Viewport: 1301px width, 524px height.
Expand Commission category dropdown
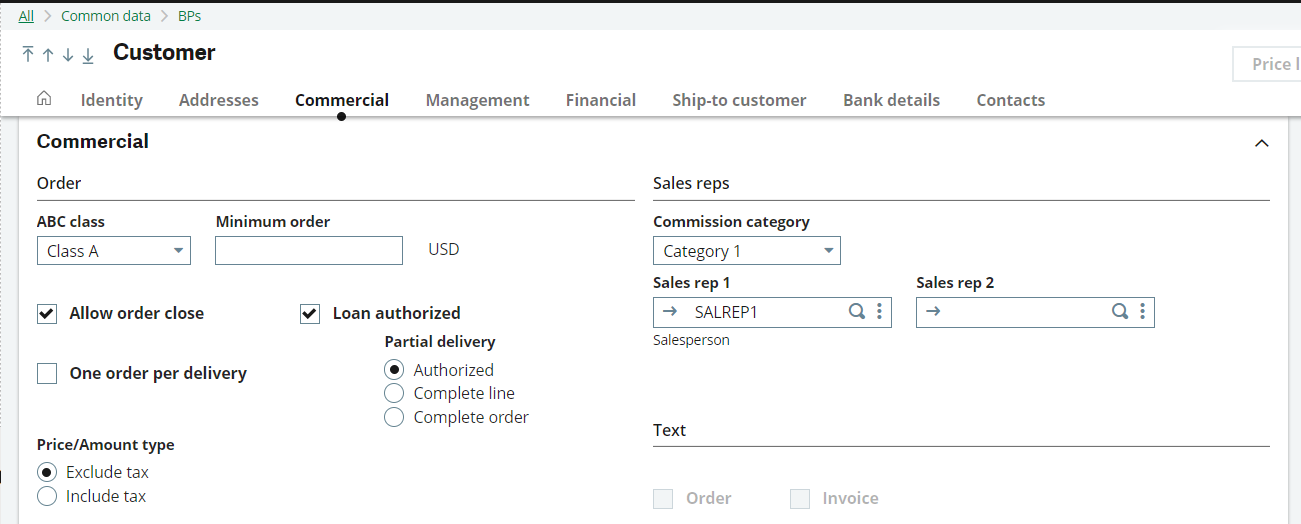pyautogui.click(x=746, y=251)
